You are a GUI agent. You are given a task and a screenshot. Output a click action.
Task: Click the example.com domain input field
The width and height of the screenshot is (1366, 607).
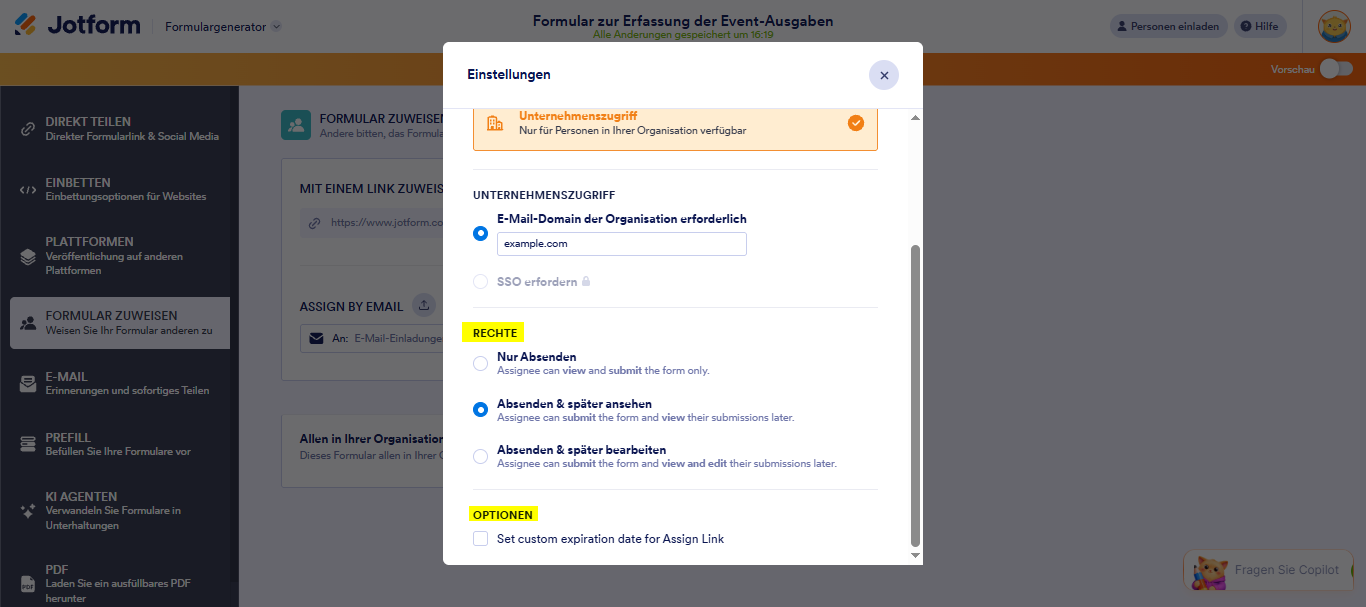622,244
